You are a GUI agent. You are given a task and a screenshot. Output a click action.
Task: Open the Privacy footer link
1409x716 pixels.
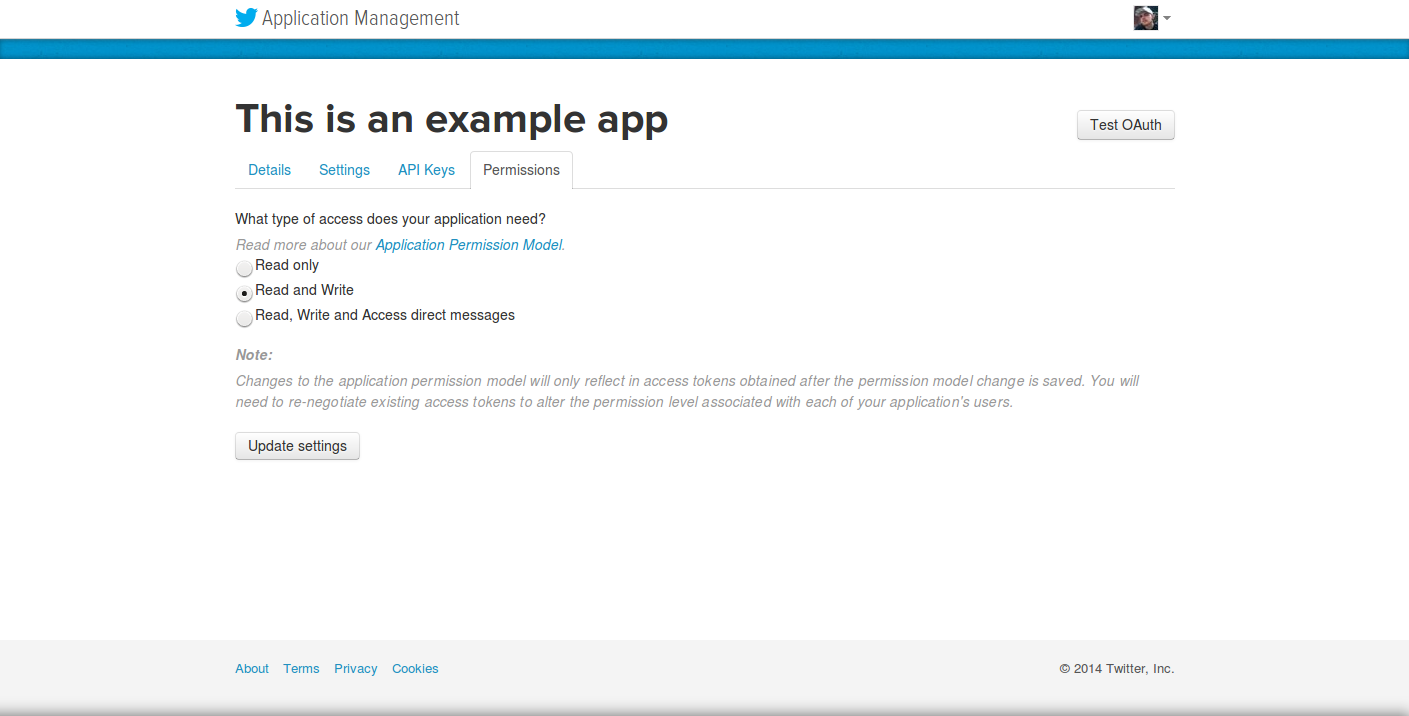click(356, 669)
